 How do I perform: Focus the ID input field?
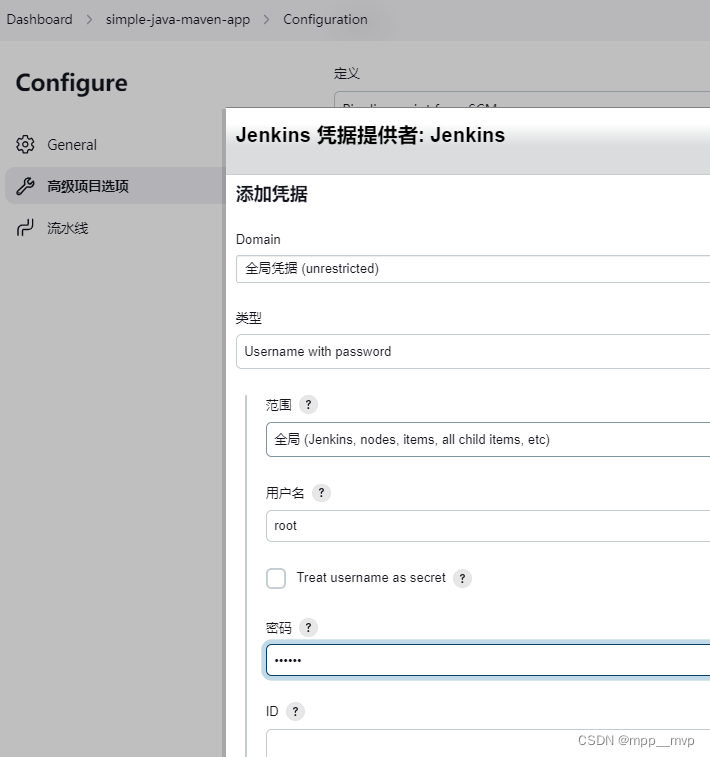coord(488,743)
